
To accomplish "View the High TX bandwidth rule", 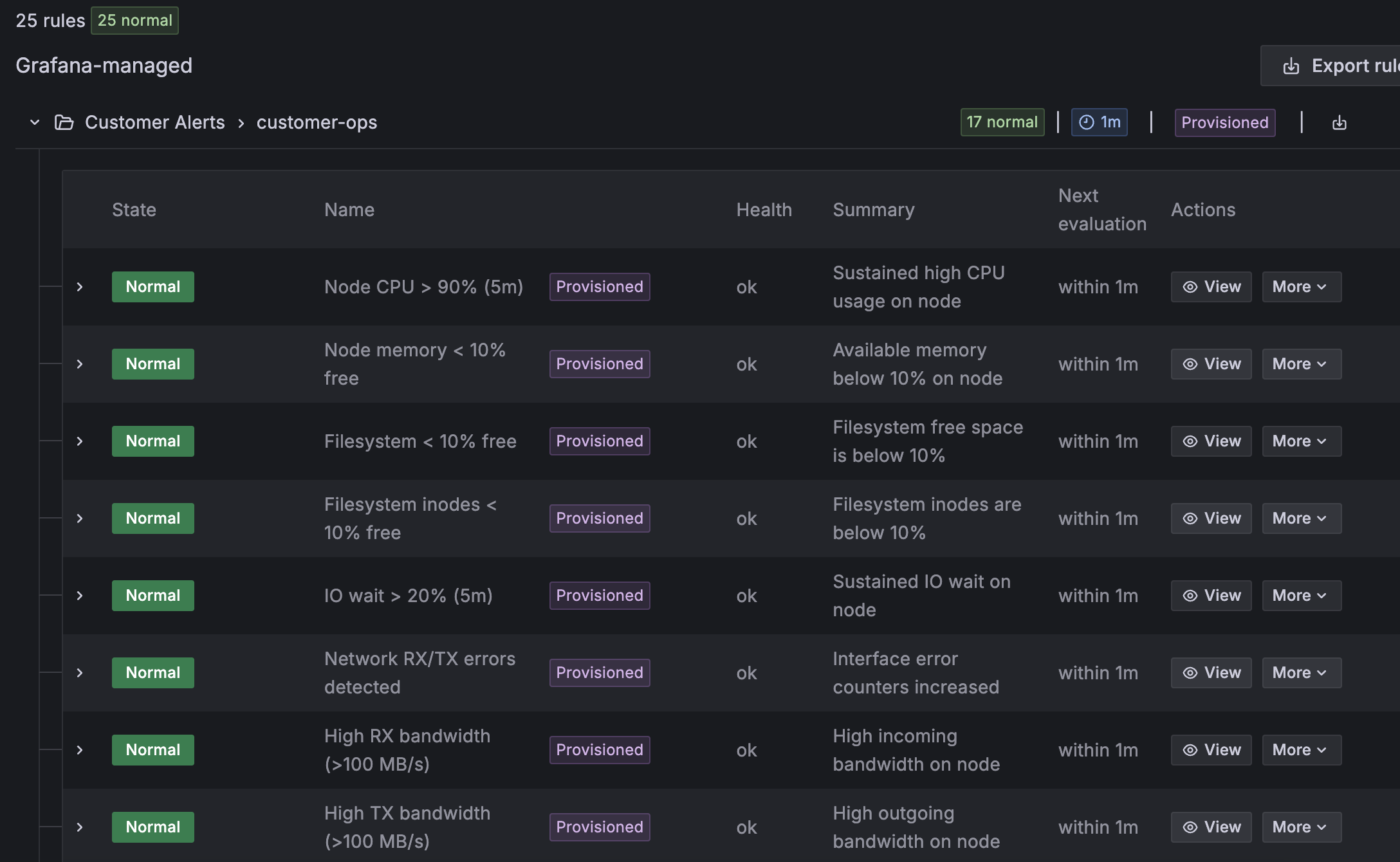I will [x=1211, y=827].
